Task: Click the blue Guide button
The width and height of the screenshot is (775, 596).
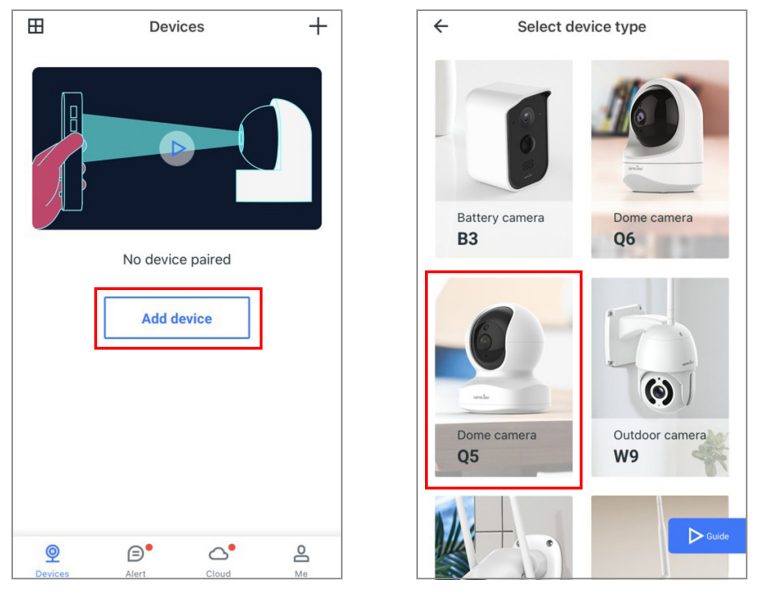Action: (707, 536)
